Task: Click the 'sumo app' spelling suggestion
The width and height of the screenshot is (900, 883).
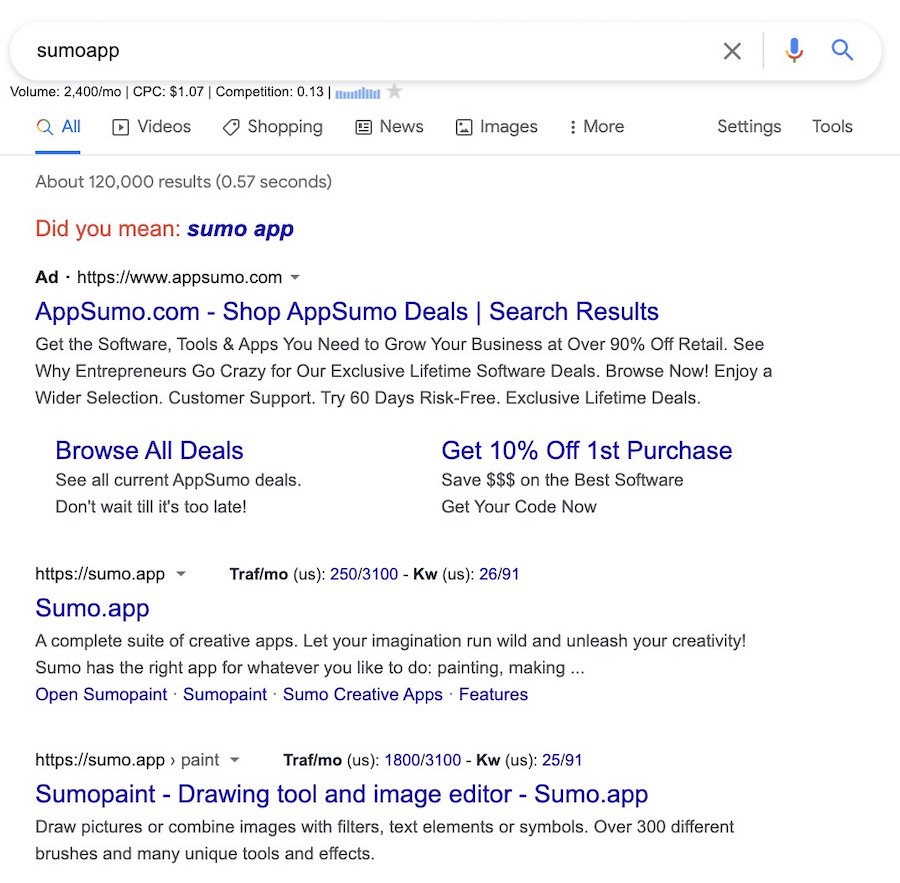Action: coord(240,229)
